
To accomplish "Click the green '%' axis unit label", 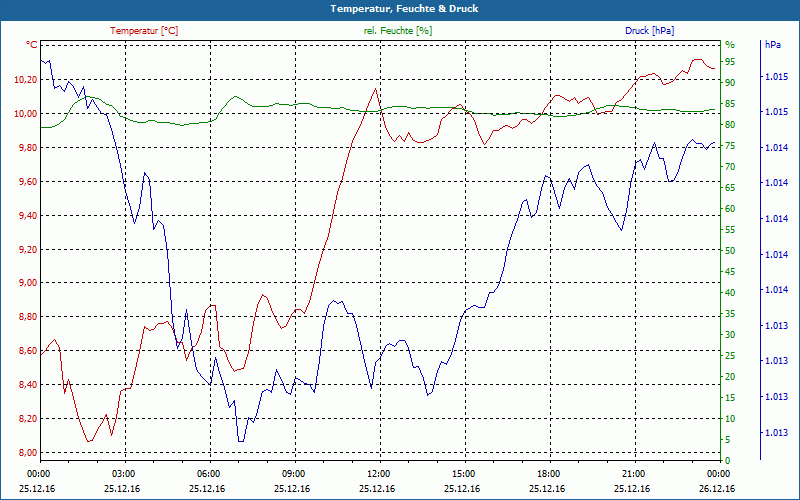I will pos(730,45).
